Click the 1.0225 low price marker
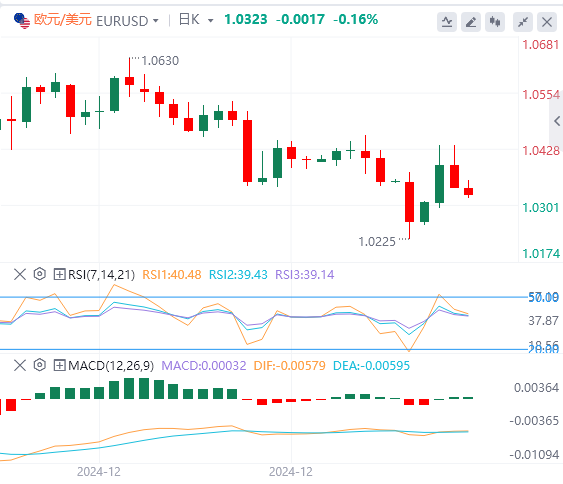Screen dimensions: 563x484 point(377,242)
